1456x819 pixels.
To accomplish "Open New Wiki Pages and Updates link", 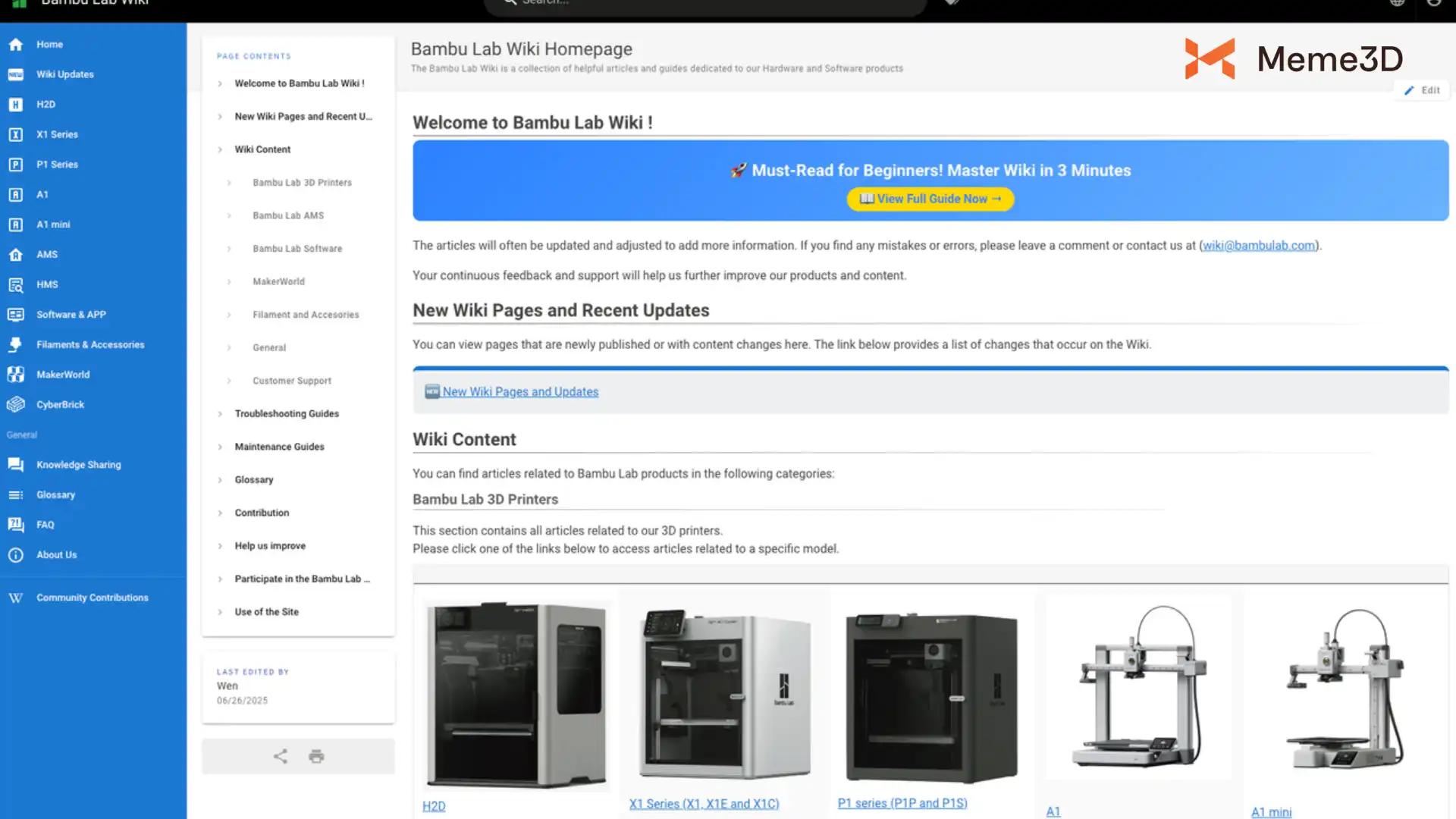I will [x=520, y=392].
